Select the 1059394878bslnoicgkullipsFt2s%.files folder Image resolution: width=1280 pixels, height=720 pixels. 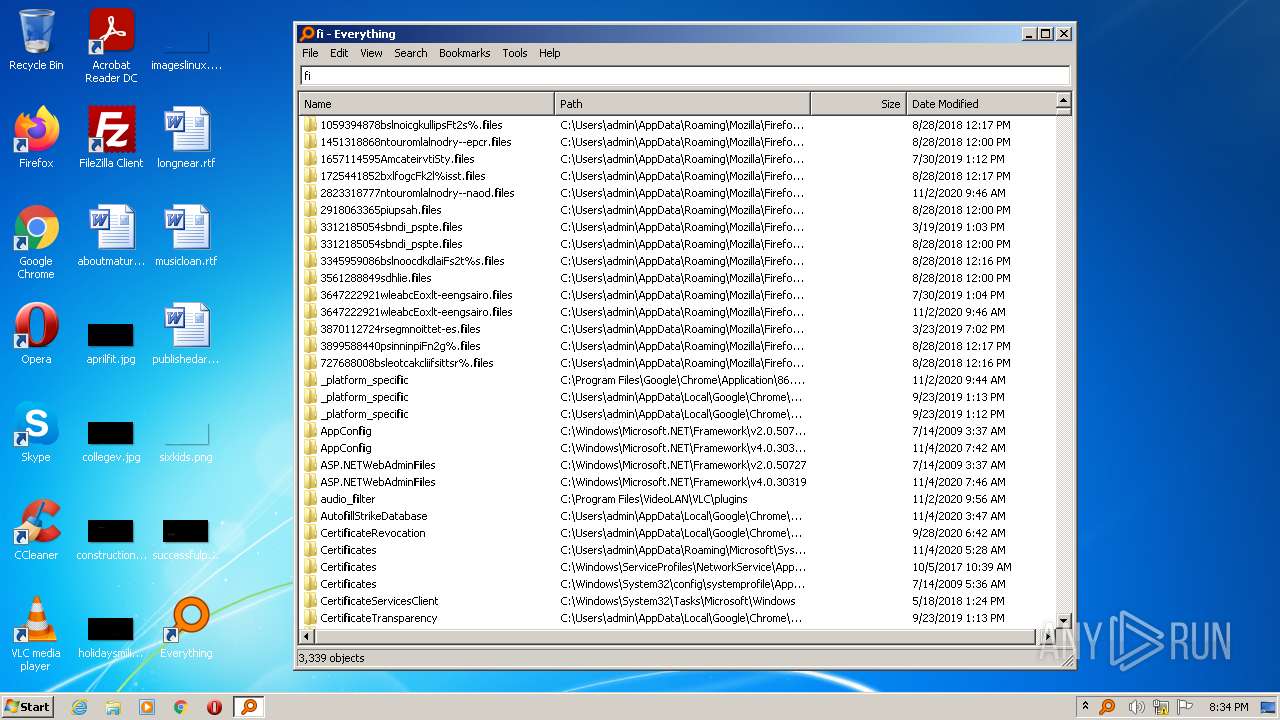click(x=677, y=125)
